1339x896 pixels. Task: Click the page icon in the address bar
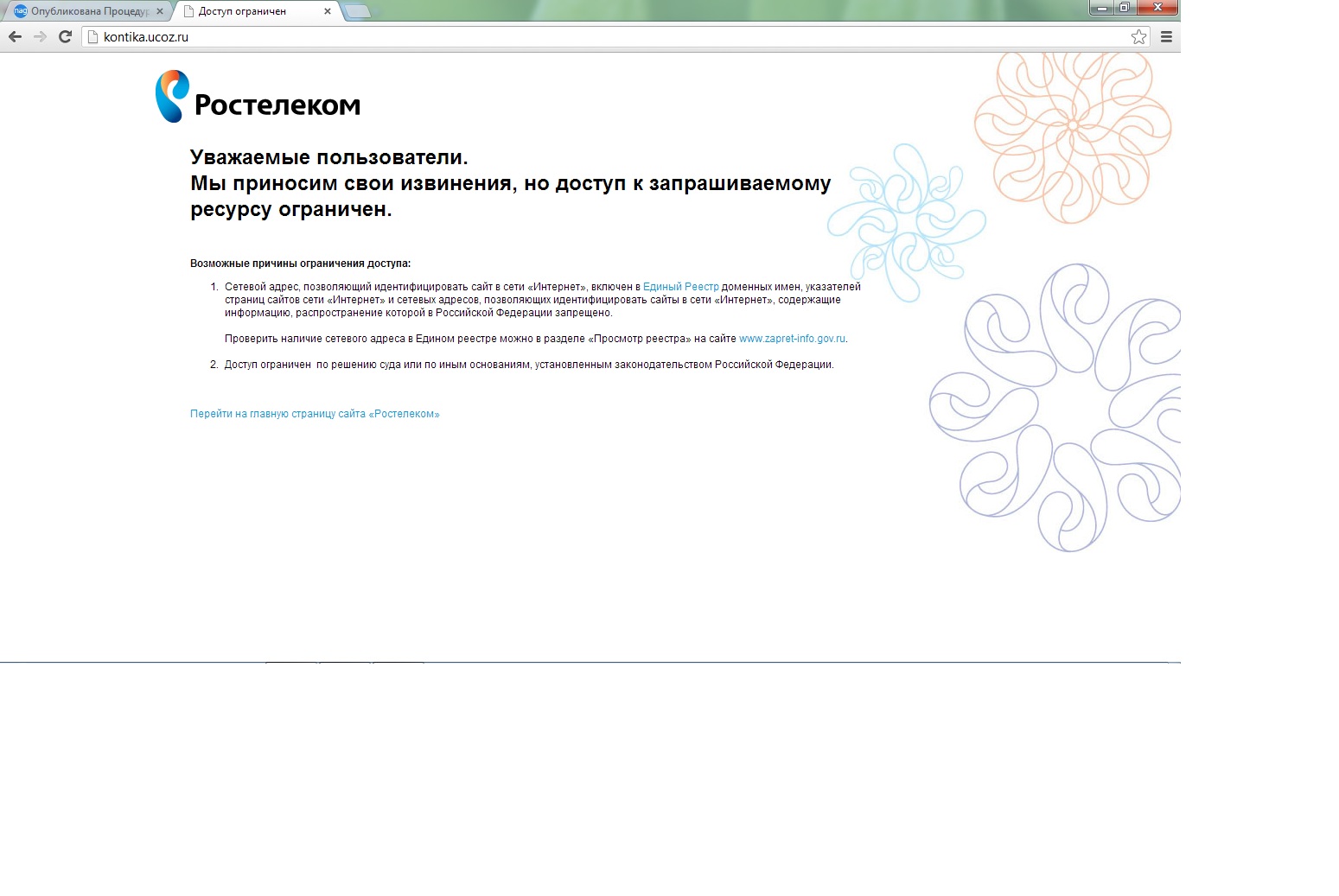tap(93, 37)
